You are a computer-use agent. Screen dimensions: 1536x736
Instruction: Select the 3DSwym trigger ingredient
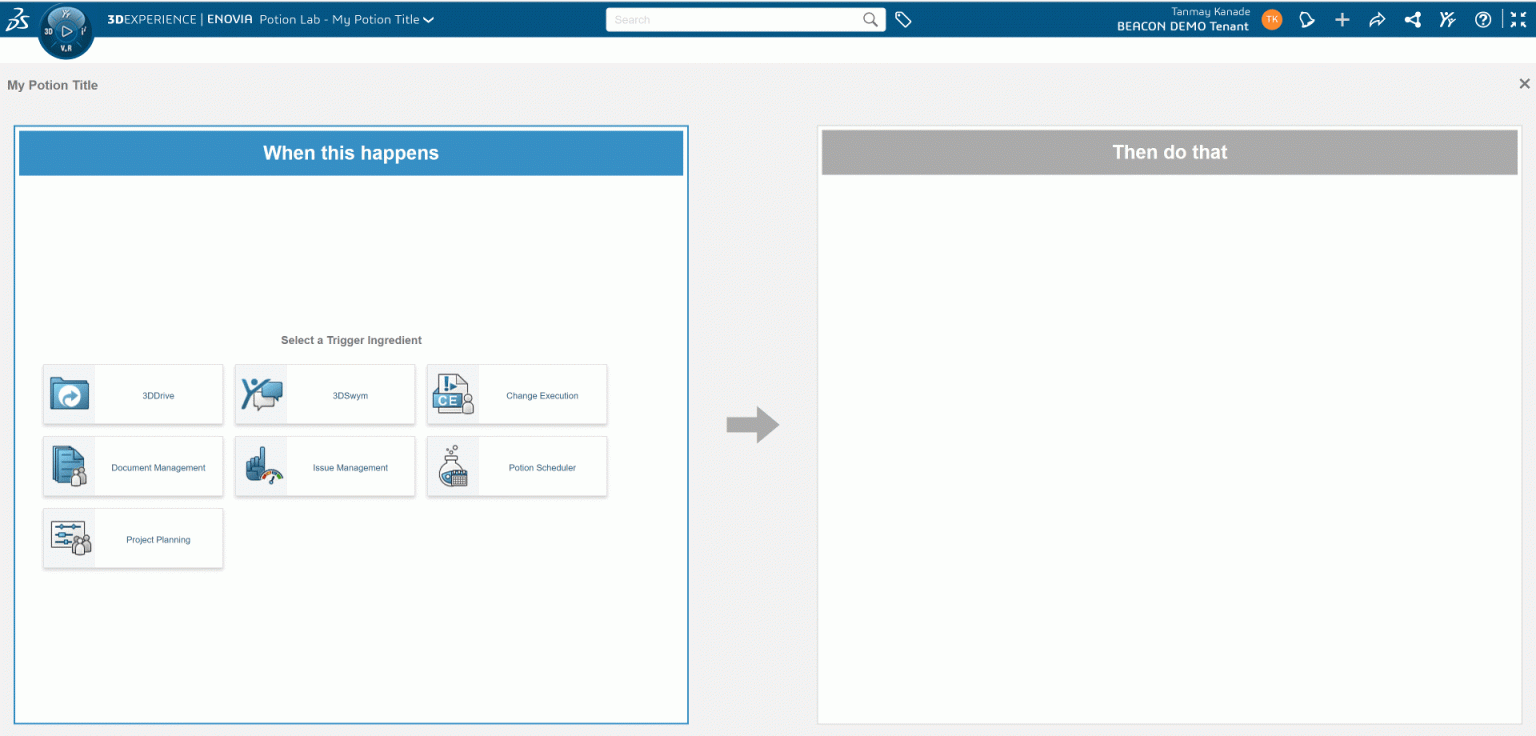click(325, 395)
